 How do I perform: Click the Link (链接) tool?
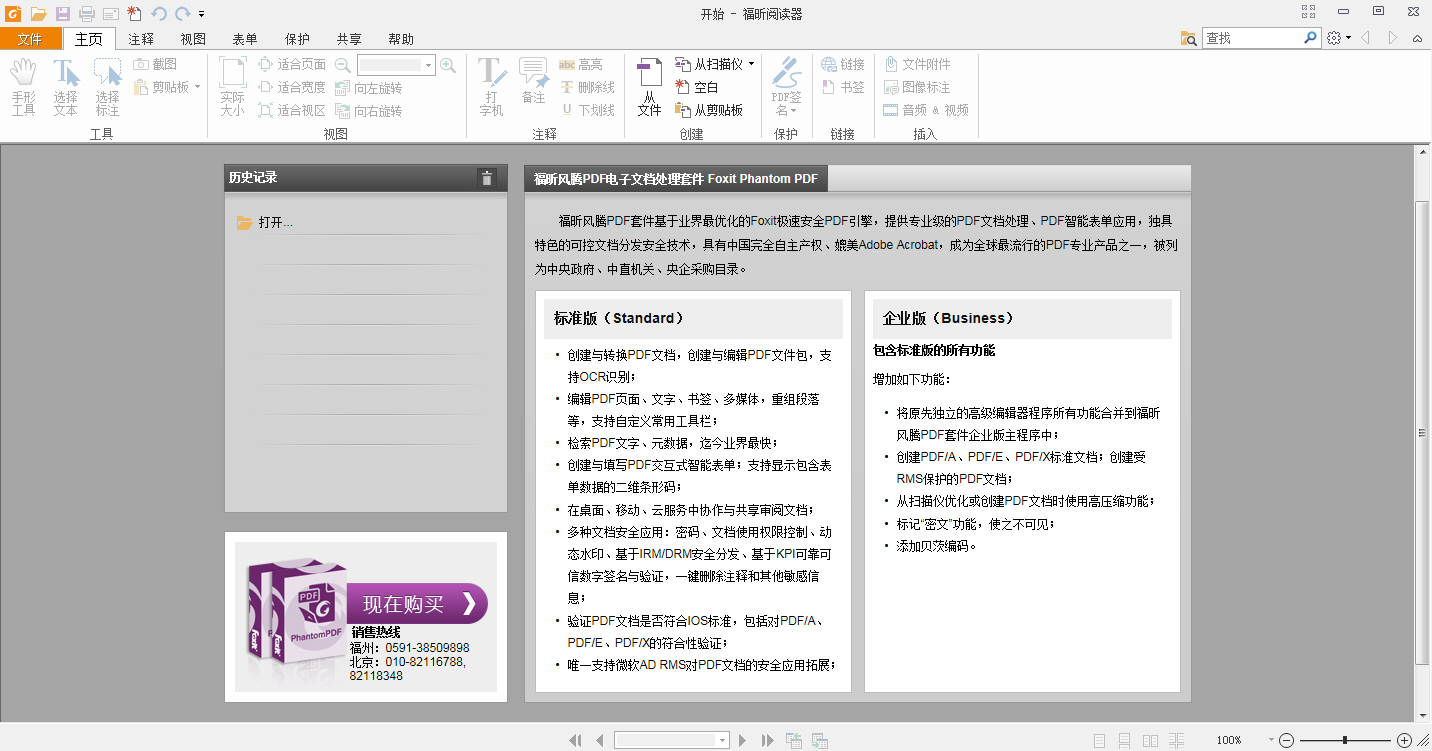click(x=843, y=64)
